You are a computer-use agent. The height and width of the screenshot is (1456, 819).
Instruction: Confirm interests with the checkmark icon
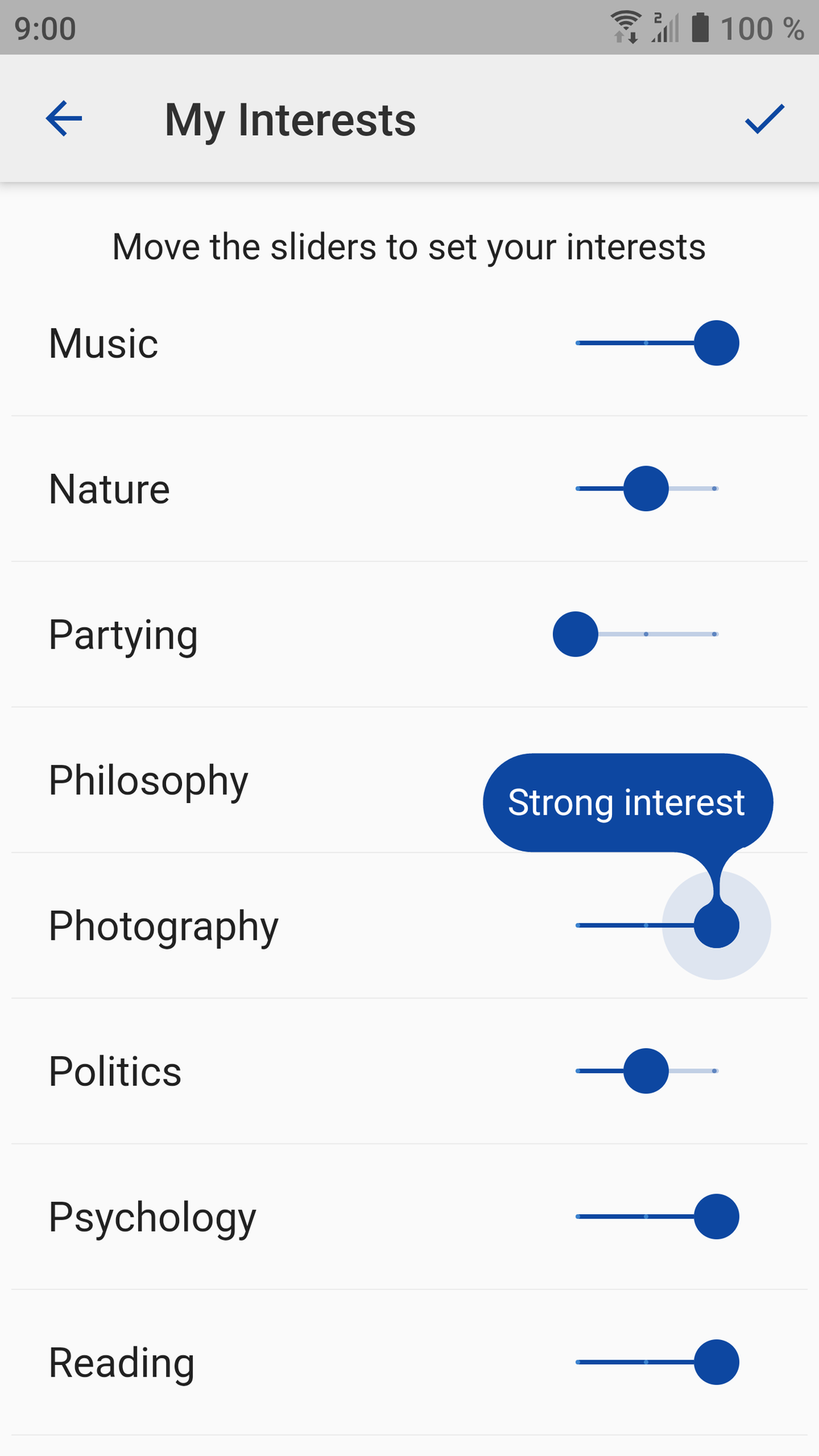[764, 119]
